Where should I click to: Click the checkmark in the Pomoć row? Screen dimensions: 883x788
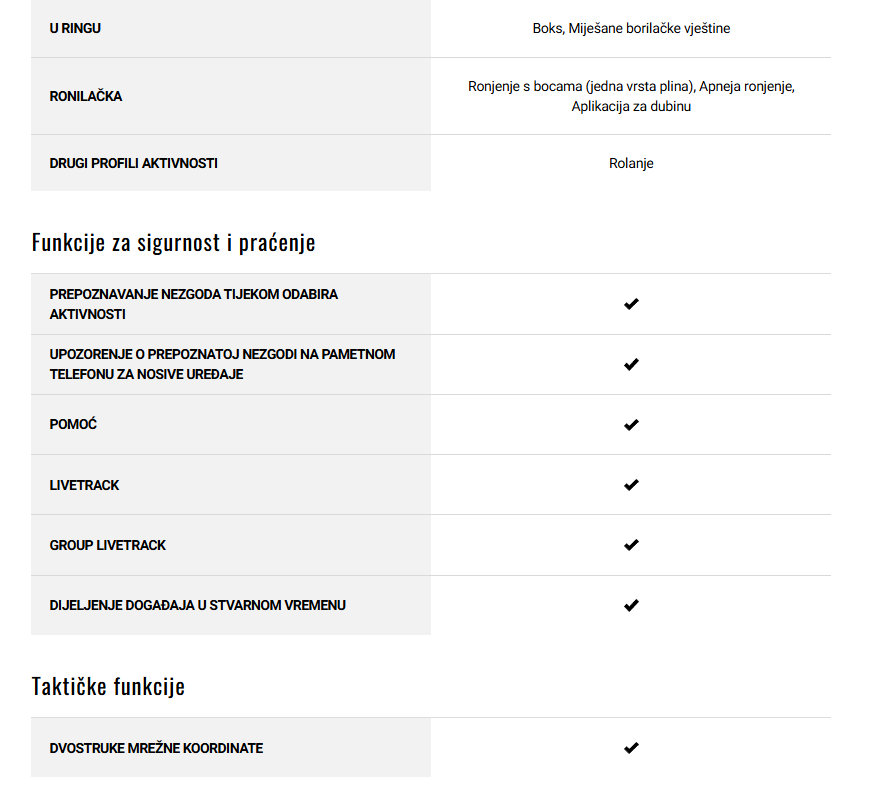(x=631, y=425)
